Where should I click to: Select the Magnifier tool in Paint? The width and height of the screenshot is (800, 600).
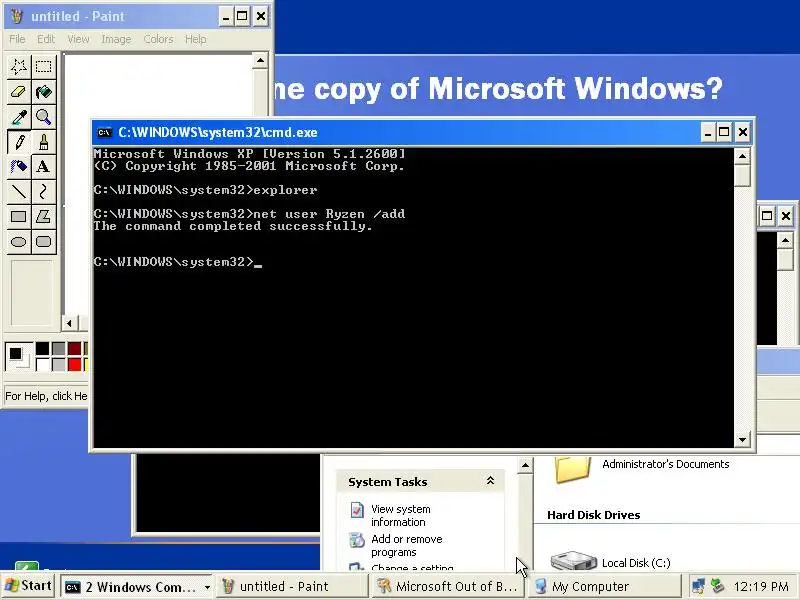[x=43, y=117]
